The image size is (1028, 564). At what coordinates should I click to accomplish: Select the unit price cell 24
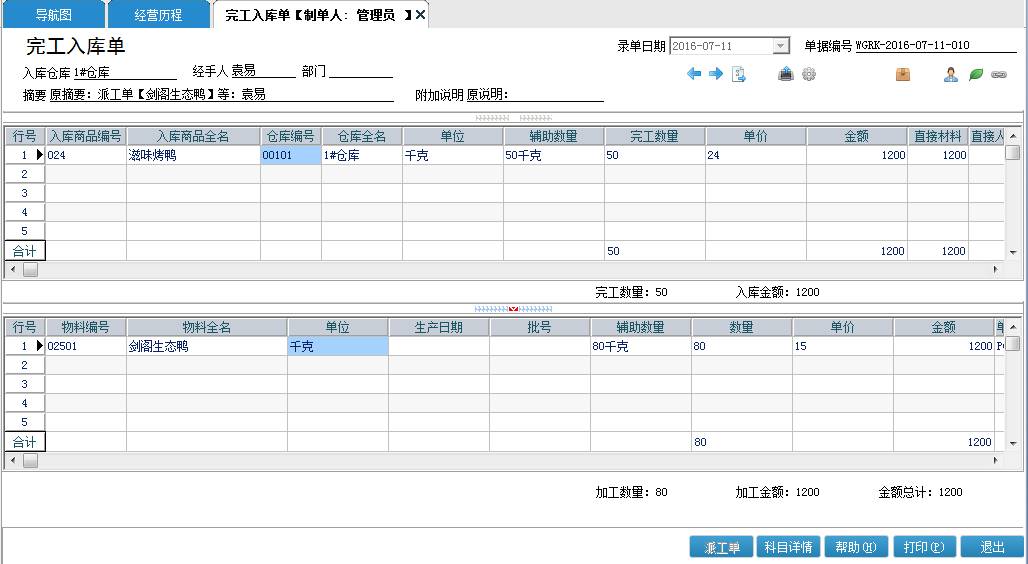click(x=755, y=155)
